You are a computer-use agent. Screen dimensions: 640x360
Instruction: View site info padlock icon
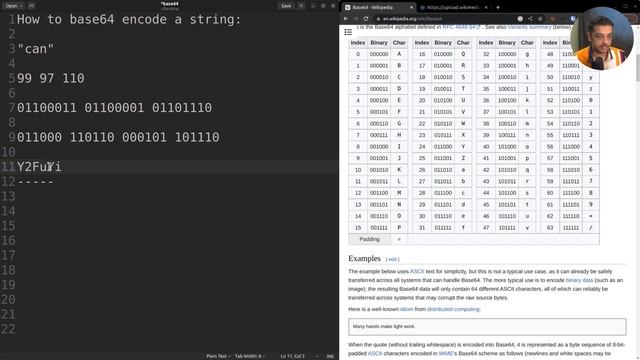point(379,19)
